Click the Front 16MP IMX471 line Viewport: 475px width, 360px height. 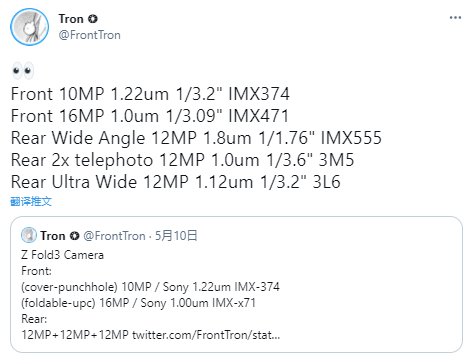tap(150, 116)
